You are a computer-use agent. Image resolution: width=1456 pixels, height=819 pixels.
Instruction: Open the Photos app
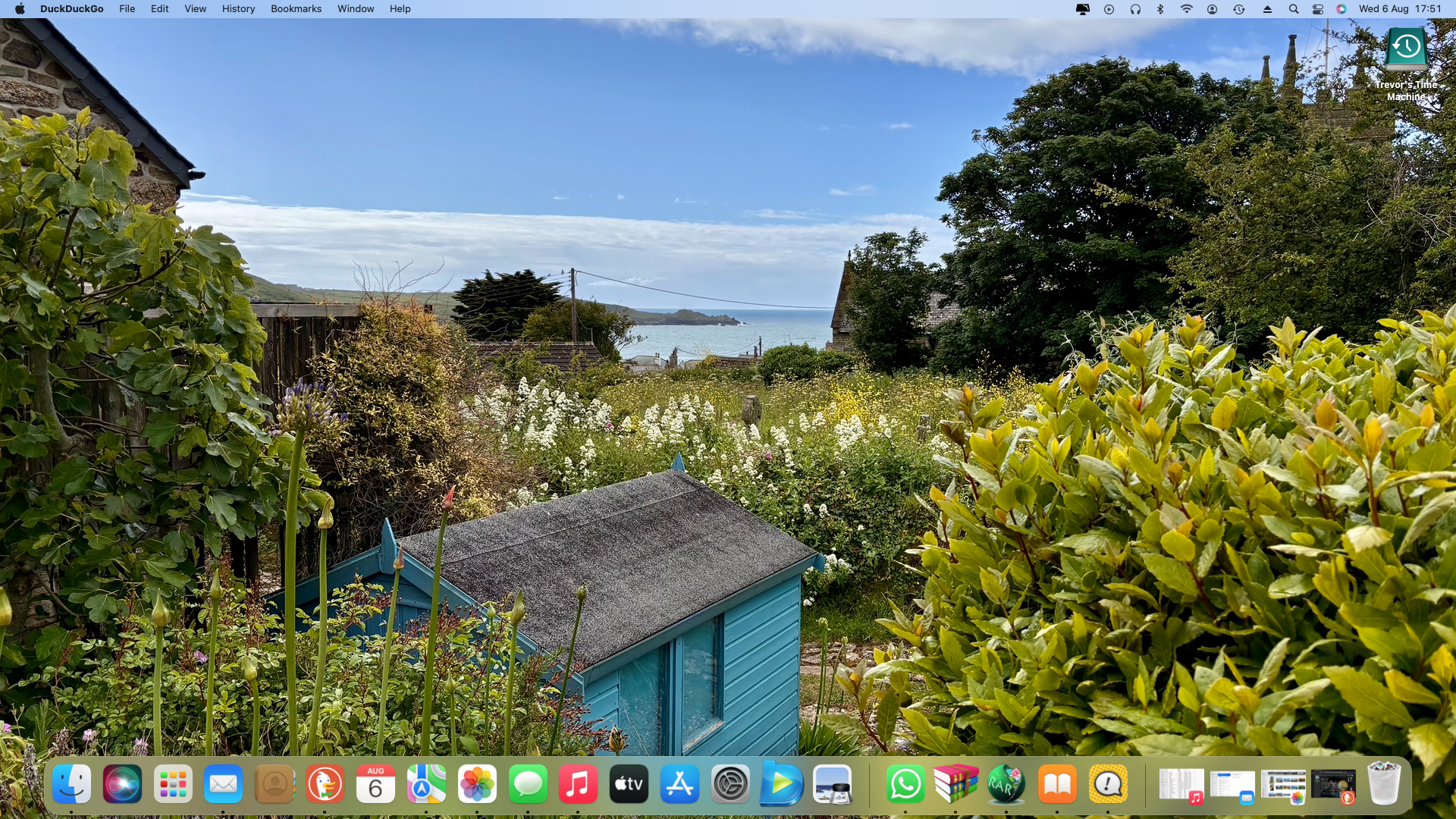pos(477,784)
